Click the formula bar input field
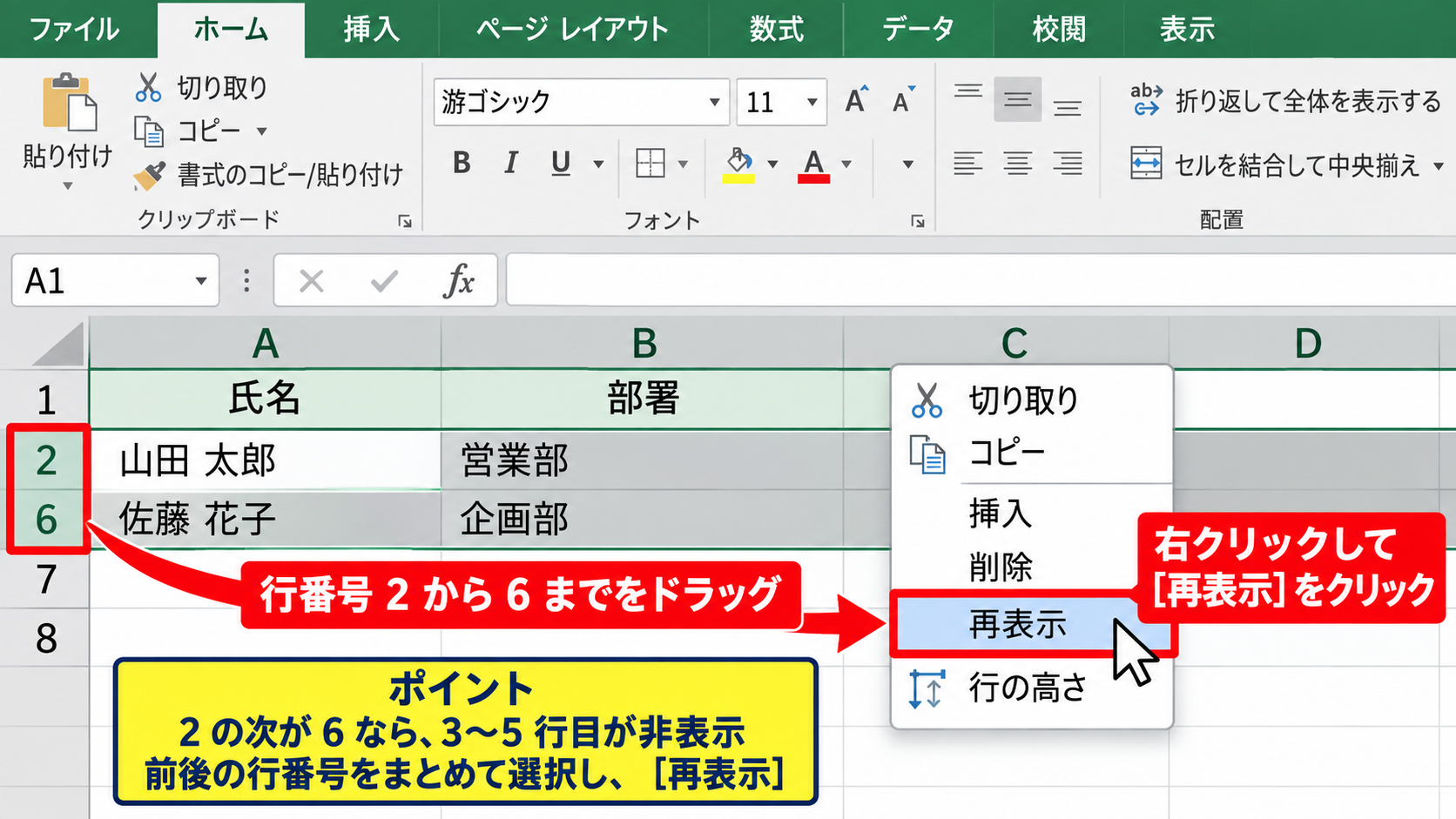Viewport: 1456px width, 819px height. click(x=981, y=280)
